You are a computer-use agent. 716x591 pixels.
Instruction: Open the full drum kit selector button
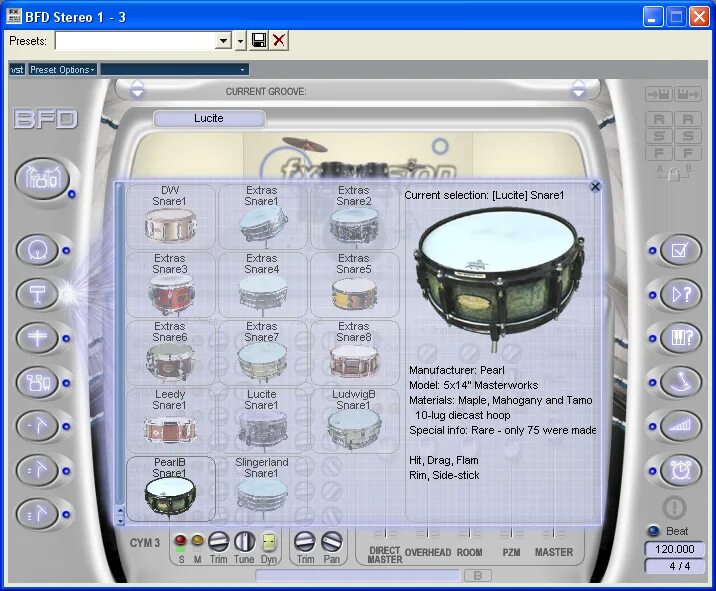42,179
